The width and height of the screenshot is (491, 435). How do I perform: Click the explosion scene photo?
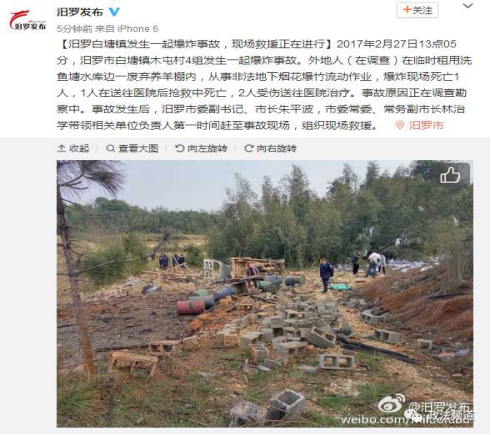click(265, 294)
